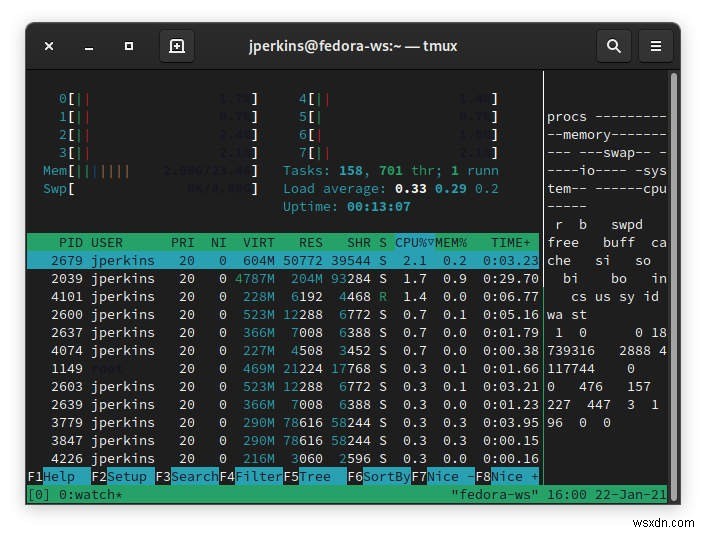Sort by the USER column header
706x533 pixels.
(x=107, y=243)
